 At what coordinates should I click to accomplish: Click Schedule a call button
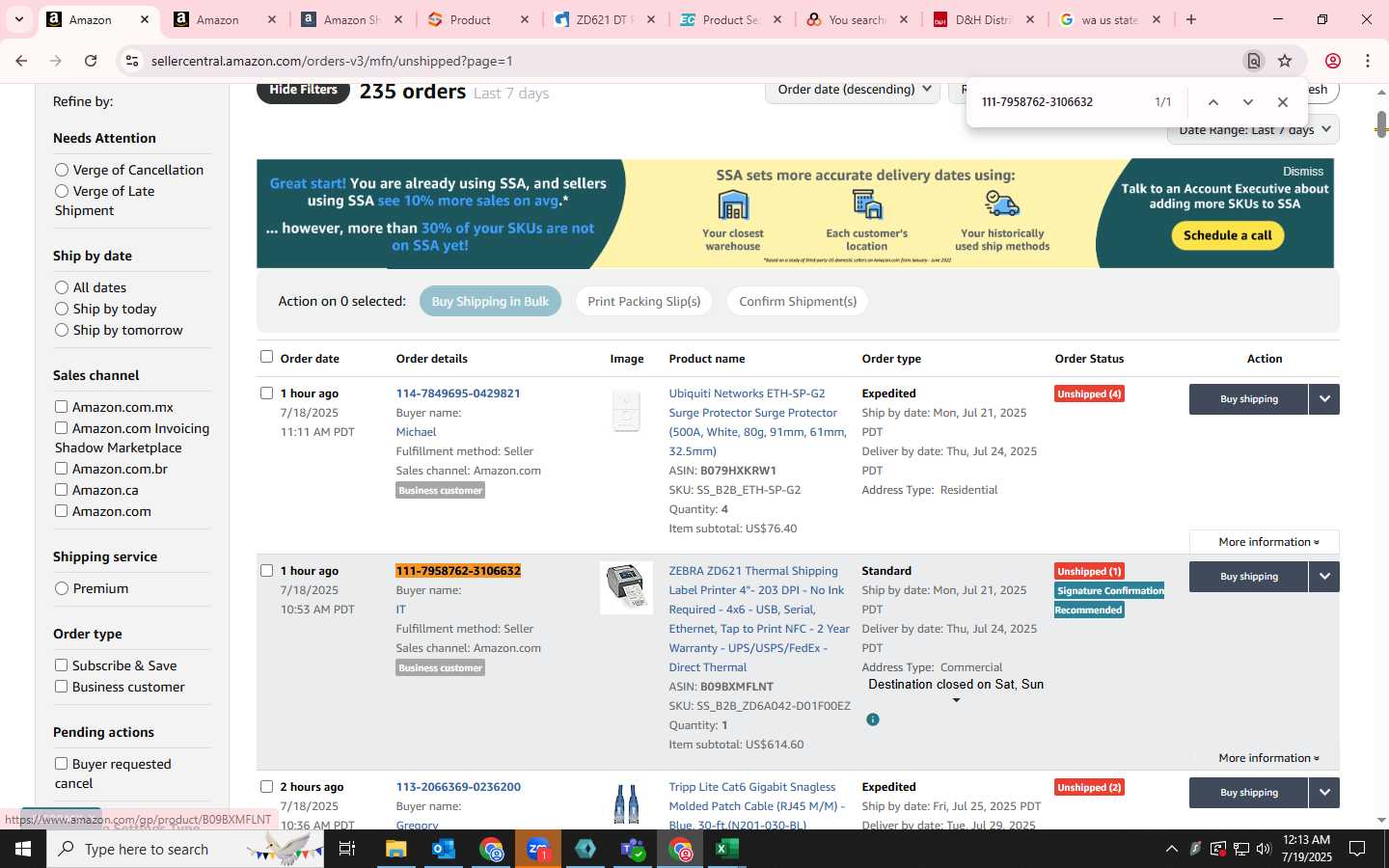tap(1227, 235)
